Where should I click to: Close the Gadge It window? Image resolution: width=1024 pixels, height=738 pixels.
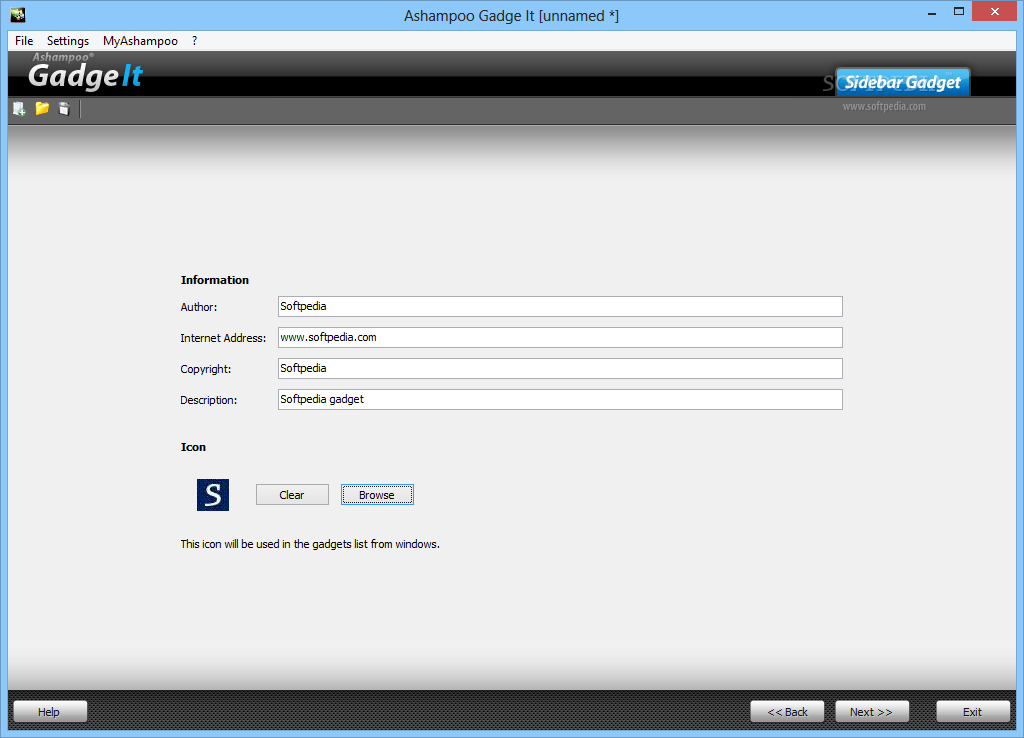tap(995, 12)
